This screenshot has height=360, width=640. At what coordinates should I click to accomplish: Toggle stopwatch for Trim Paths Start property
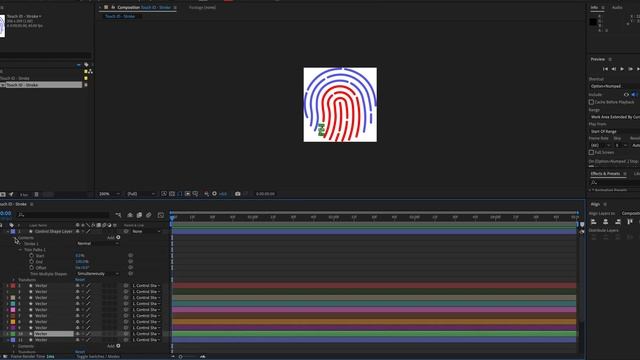pyautogui.click(x=31, y=256)
